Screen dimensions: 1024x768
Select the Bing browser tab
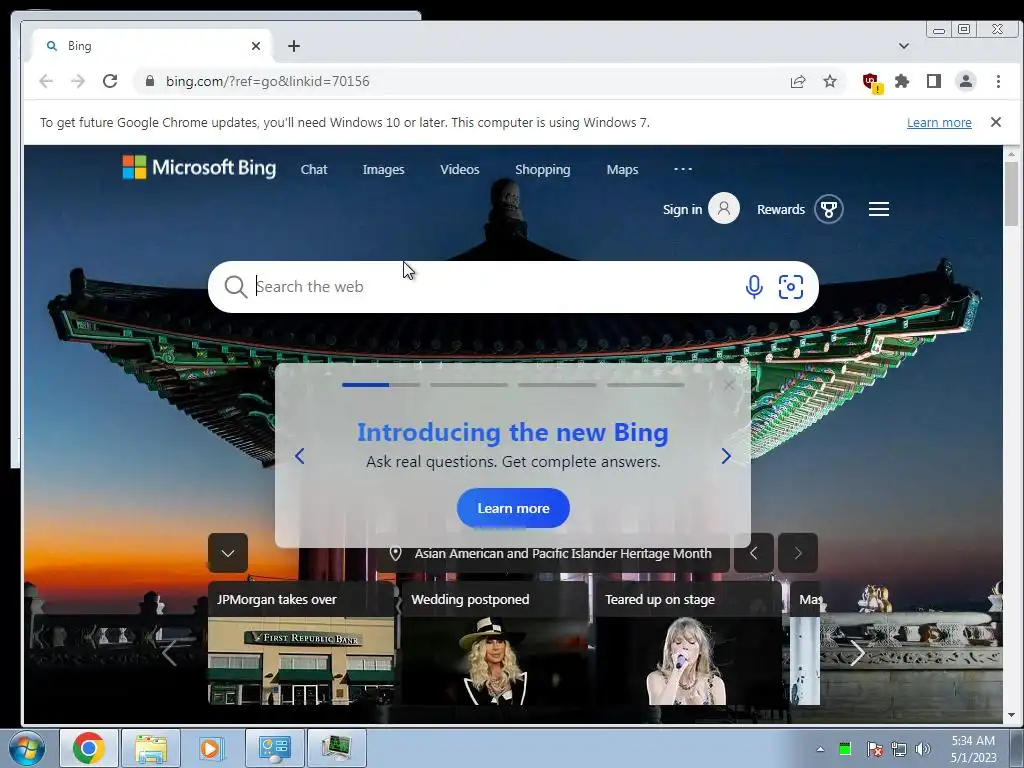pyautogui.click(x=152, y=46)
